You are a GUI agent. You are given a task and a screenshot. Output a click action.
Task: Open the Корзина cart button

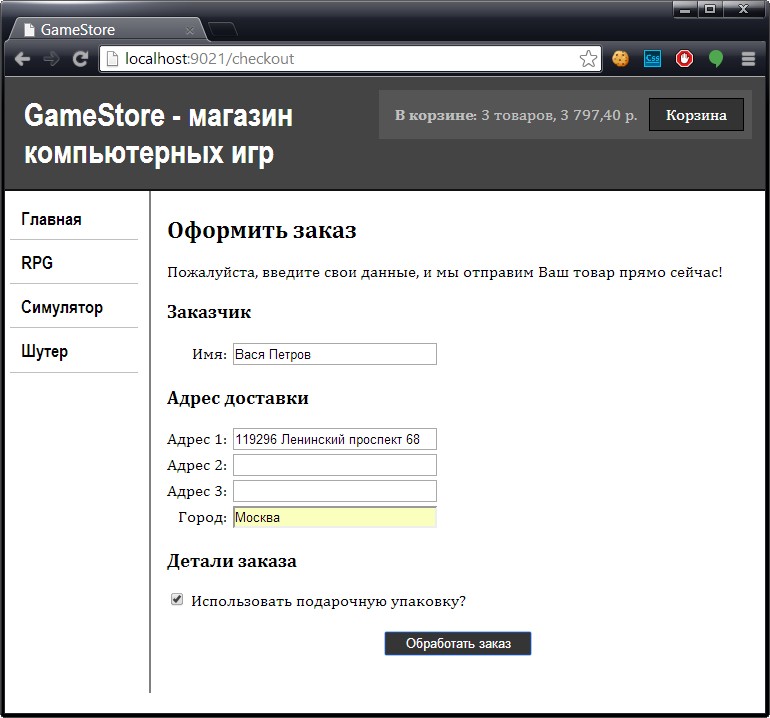696,115
